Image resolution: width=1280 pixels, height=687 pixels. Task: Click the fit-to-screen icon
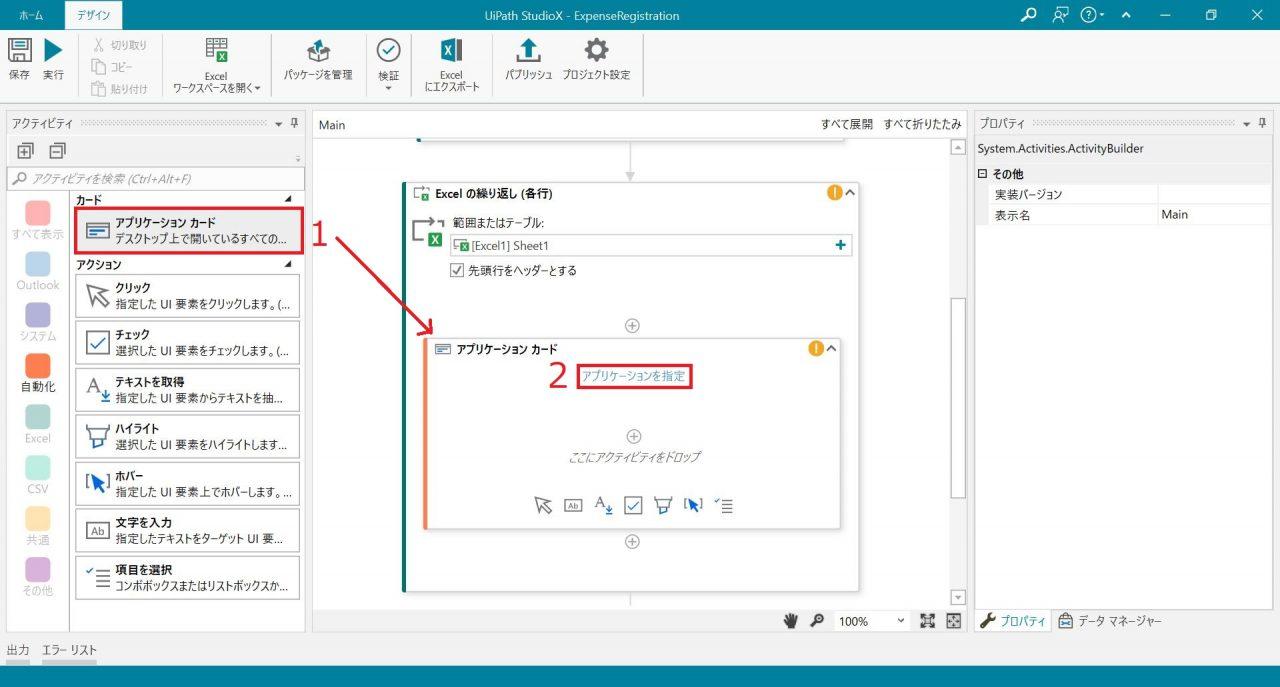927,621
